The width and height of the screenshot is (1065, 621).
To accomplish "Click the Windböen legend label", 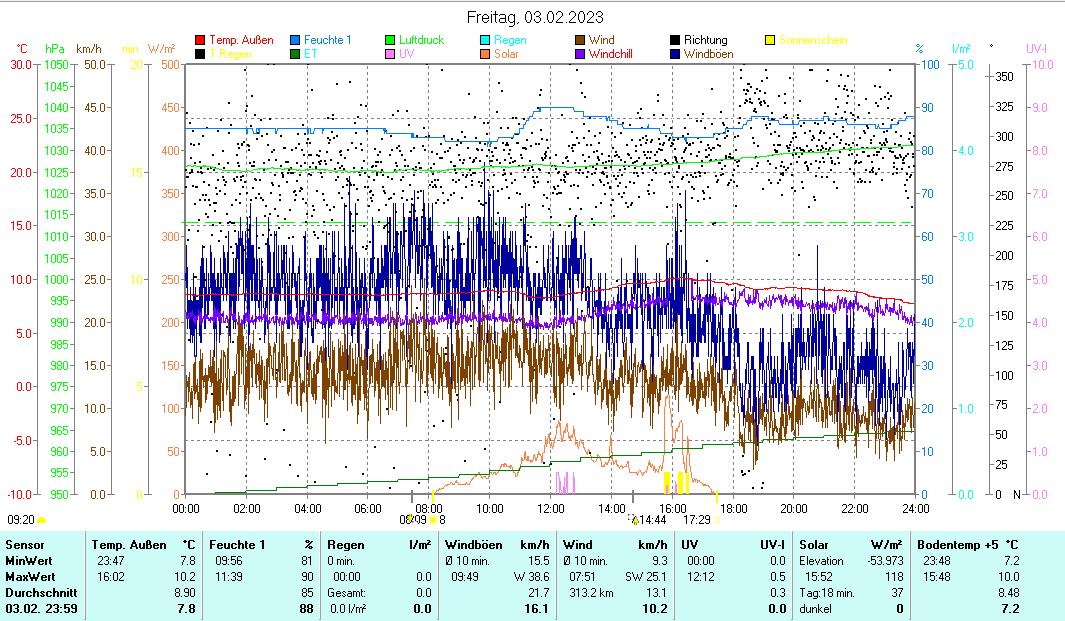I will tap(711, 54).
